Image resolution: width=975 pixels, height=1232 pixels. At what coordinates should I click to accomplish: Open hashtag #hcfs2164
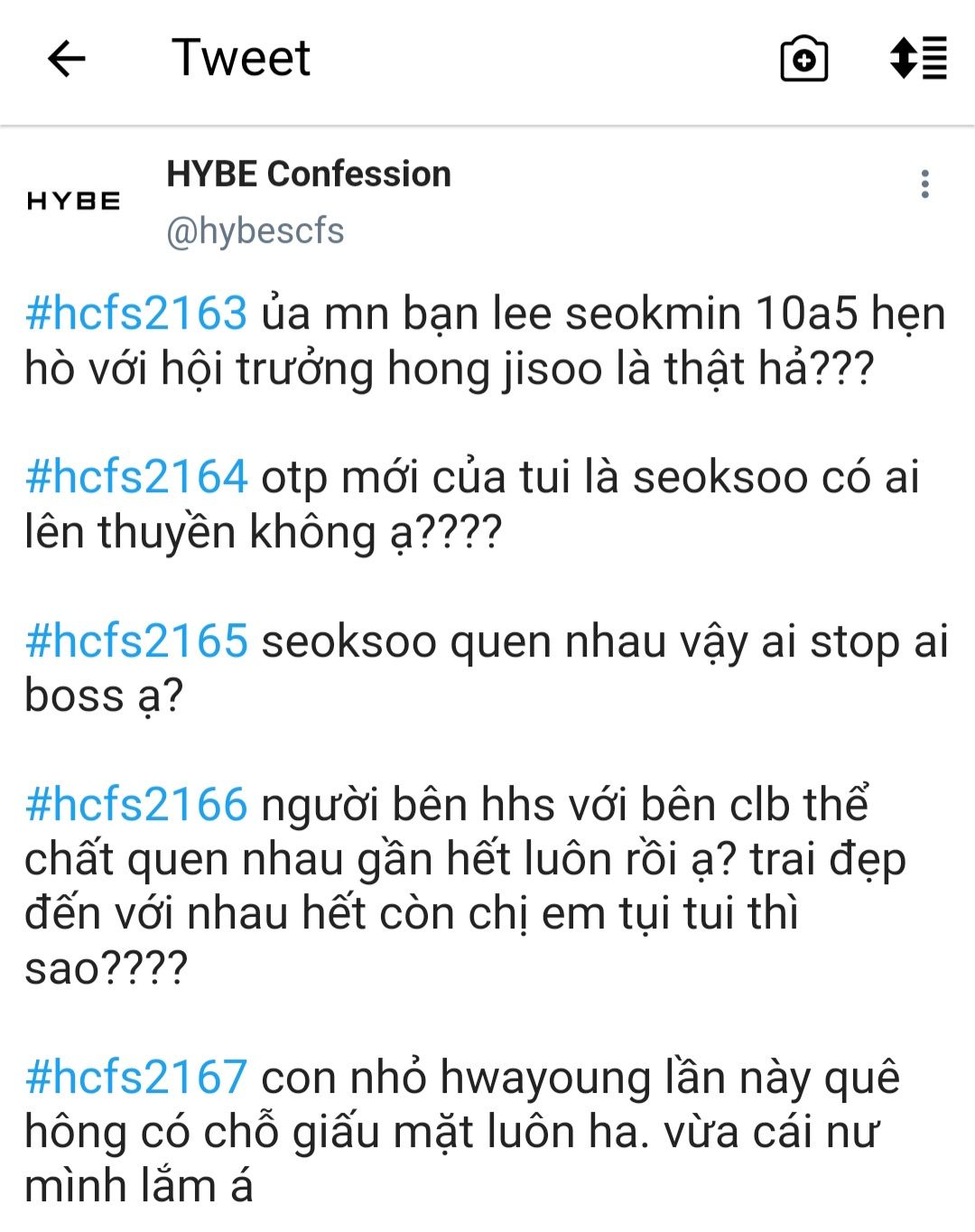tap(136, 477)
